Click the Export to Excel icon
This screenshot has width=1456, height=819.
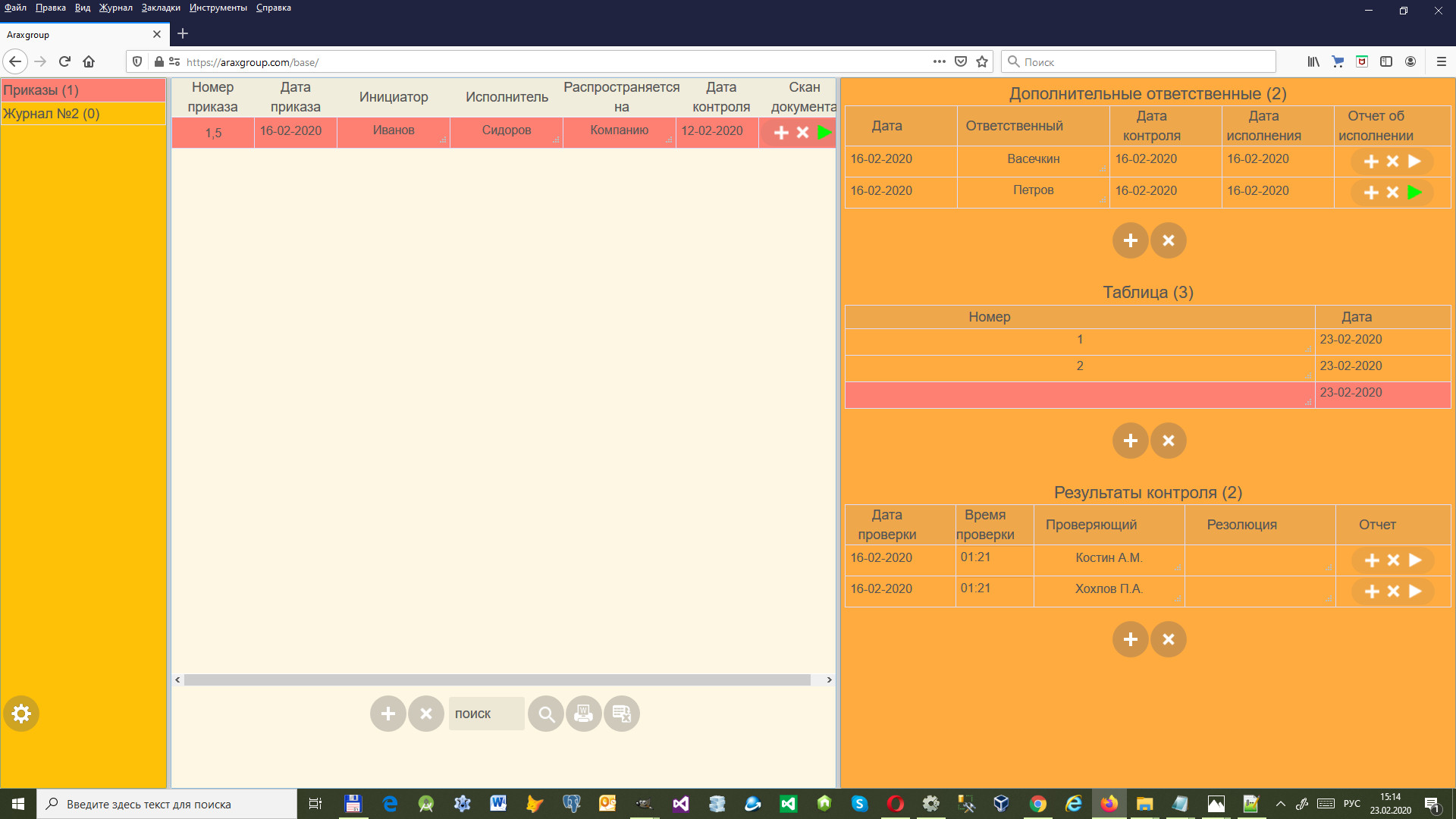coord(621,714)
